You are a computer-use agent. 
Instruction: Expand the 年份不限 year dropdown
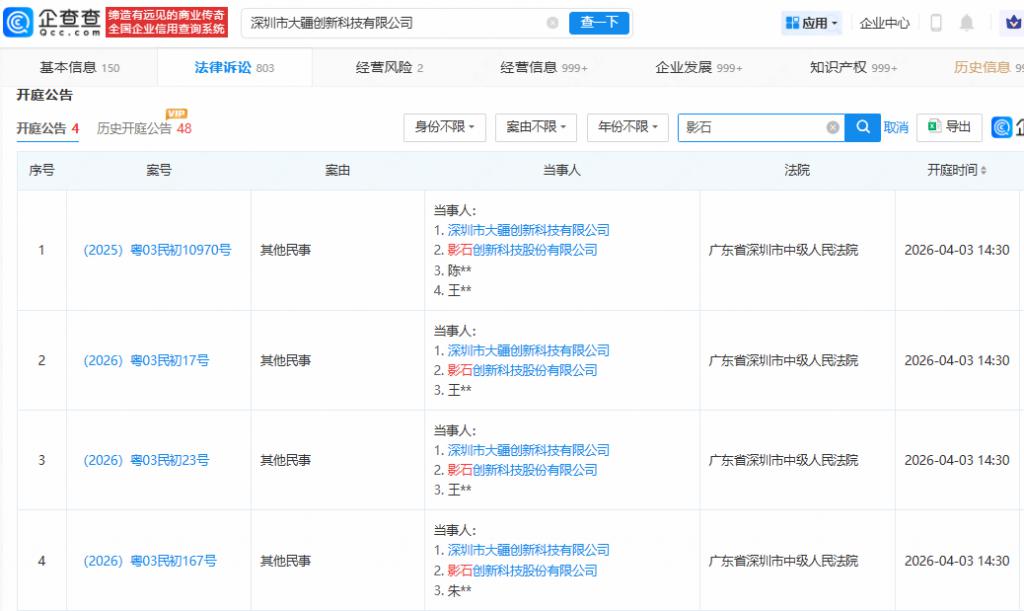[x=628, y=127]
